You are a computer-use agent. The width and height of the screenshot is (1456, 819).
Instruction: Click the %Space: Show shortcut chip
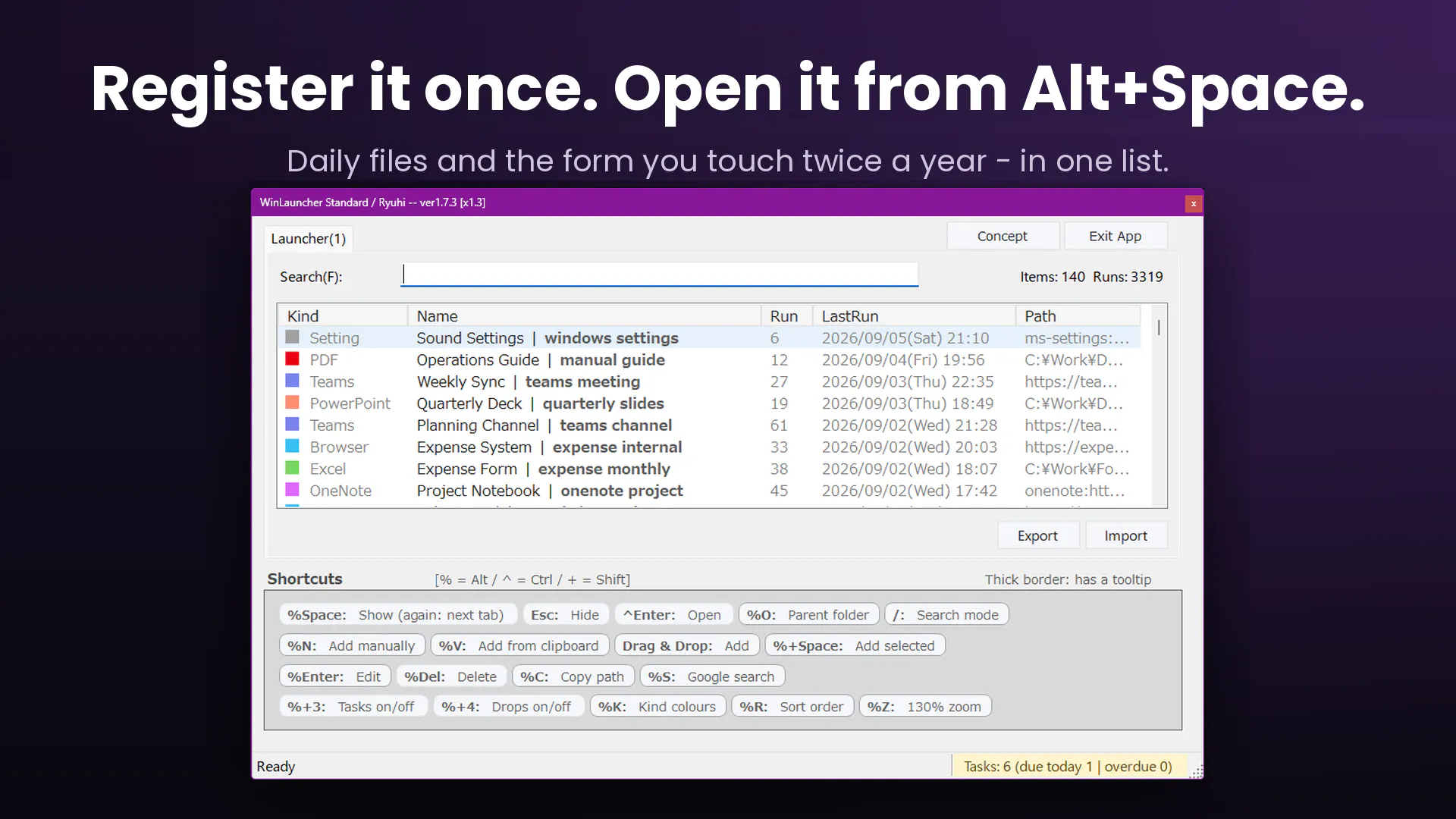397,614
